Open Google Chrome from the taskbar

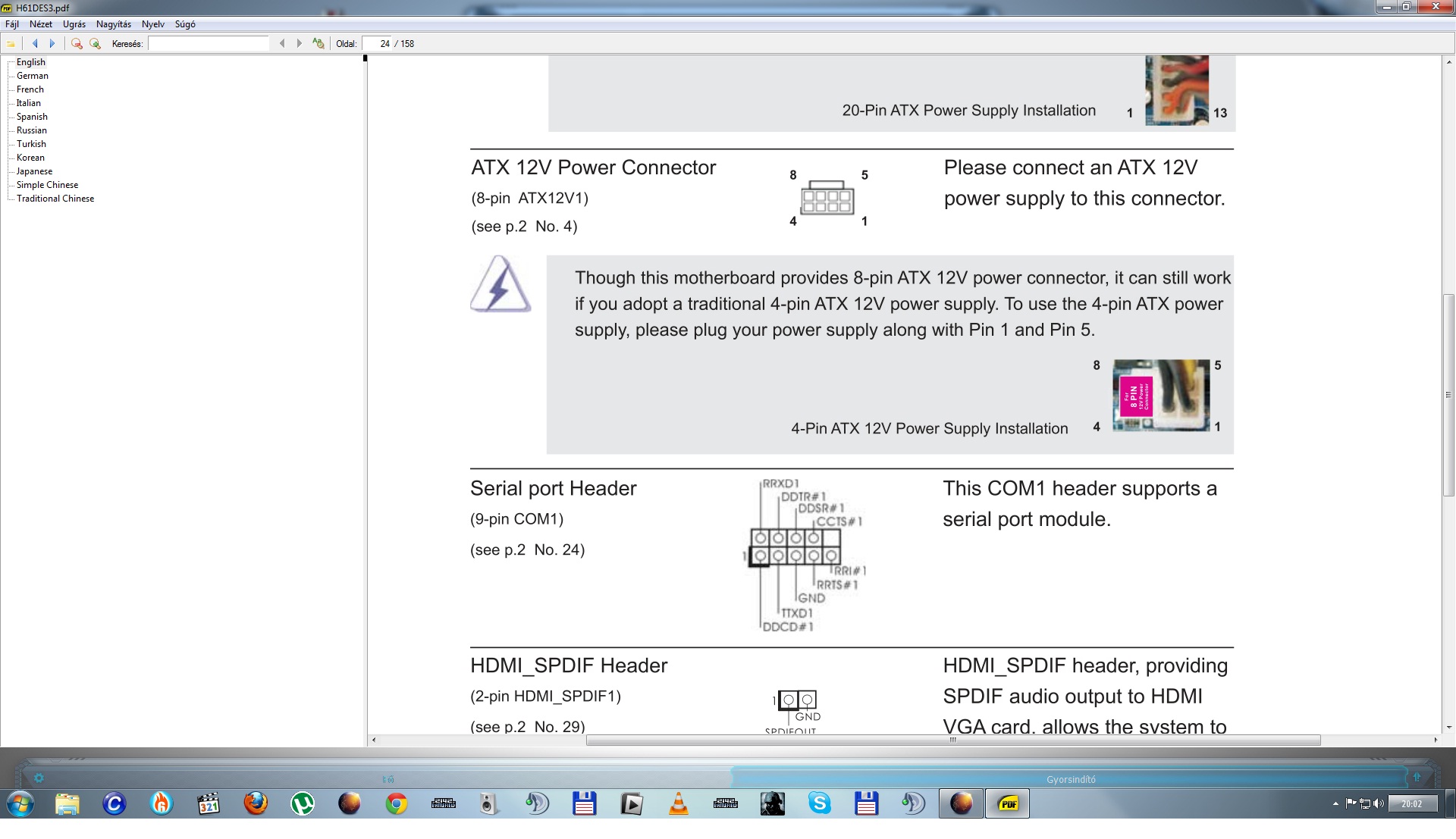pos(397,803)
